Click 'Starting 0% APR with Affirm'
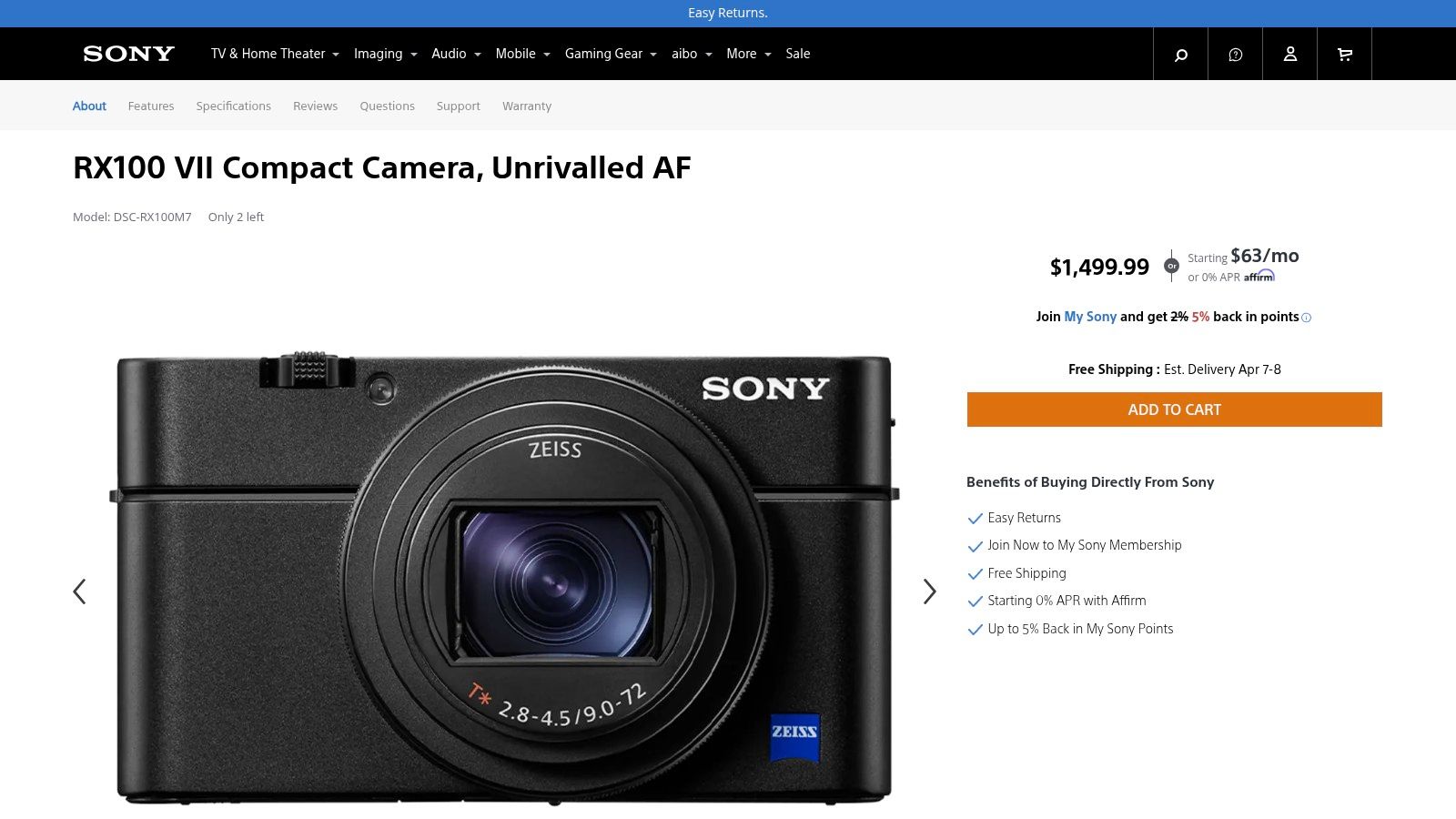This screenshot has height=819, width=1456. point(1067,601)
